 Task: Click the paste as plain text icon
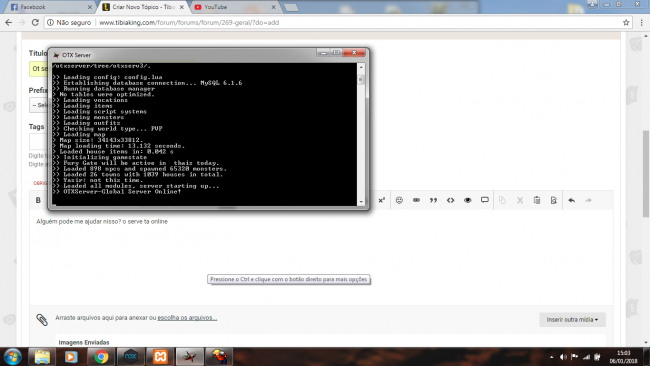point(554,200)
